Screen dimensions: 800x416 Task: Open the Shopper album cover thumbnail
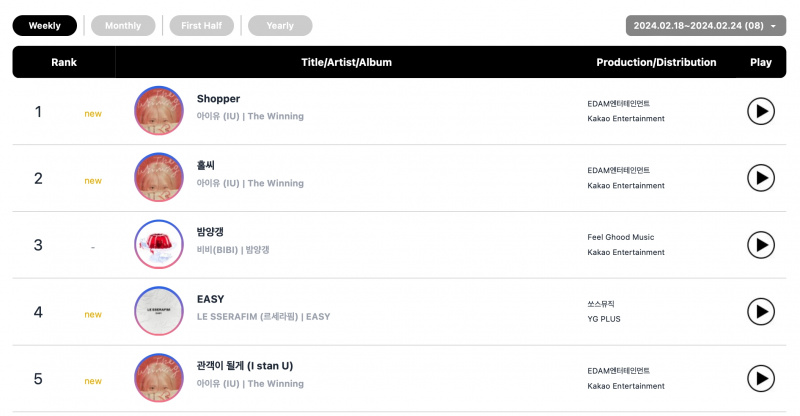coord(159,111)
